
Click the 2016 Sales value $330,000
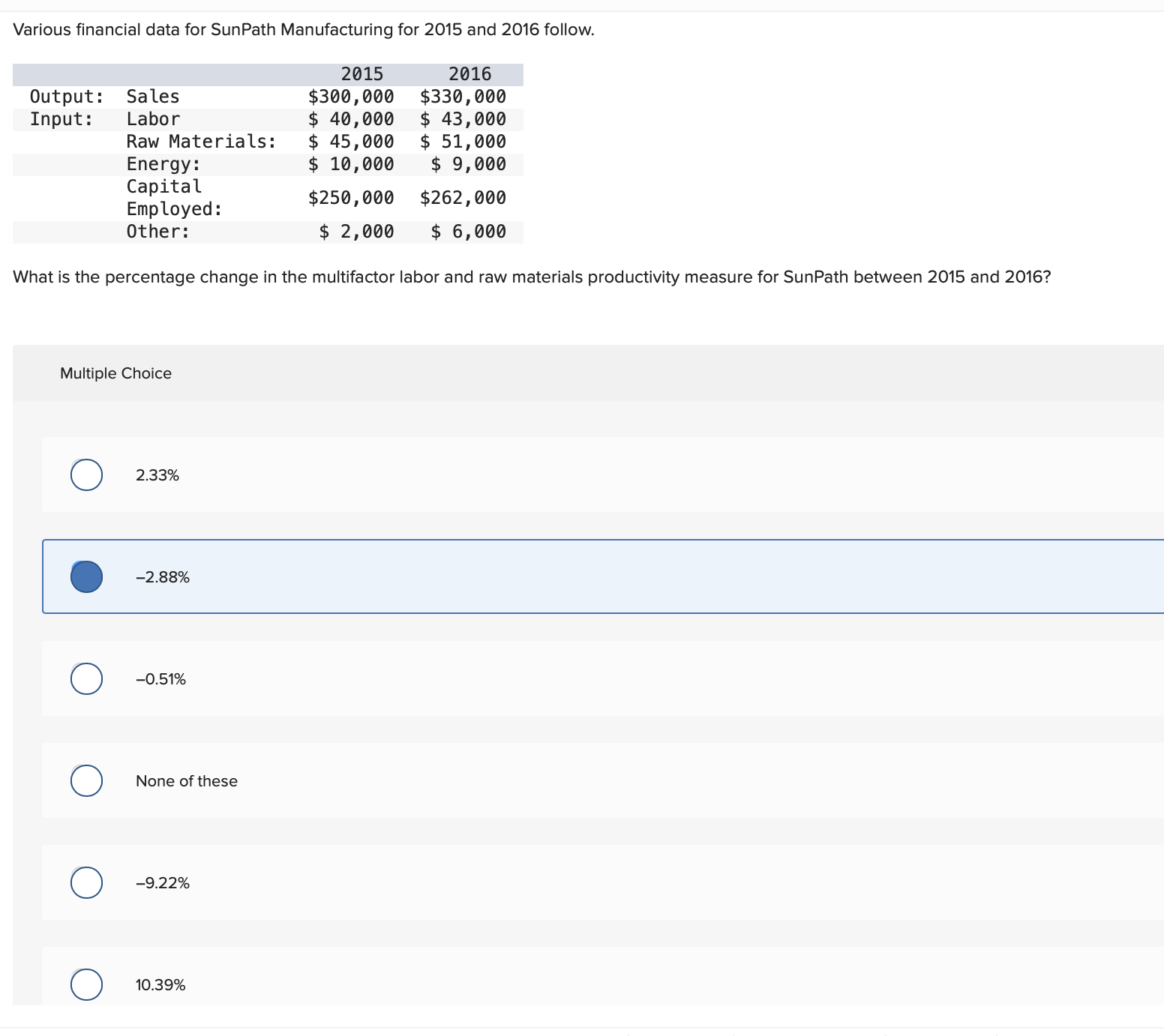click(x=463, y=97)
